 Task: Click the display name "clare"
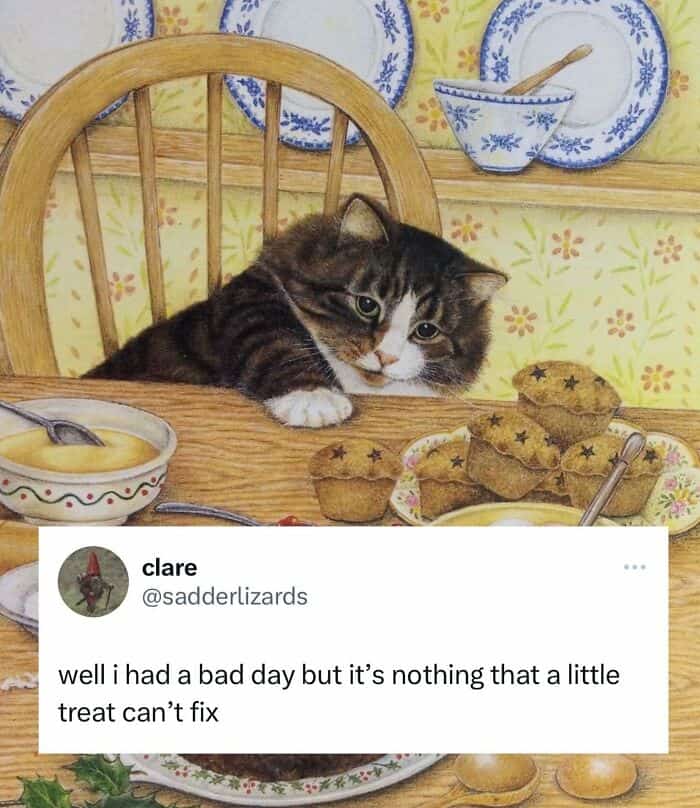click(x=170, y=568)
